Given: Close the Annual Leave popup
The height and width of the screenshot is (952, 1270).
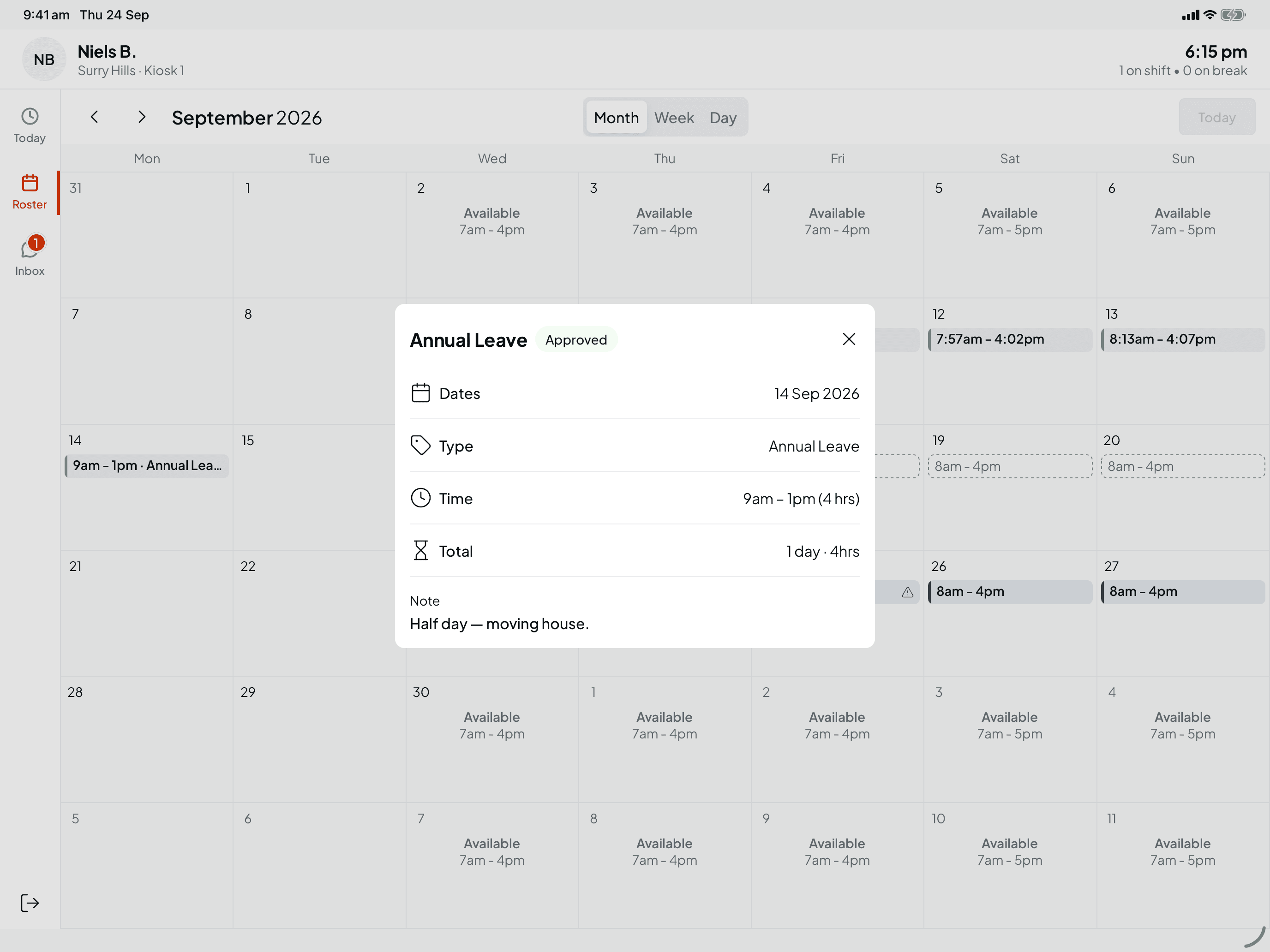Looking at the screenshot, I should pos(849,339).
